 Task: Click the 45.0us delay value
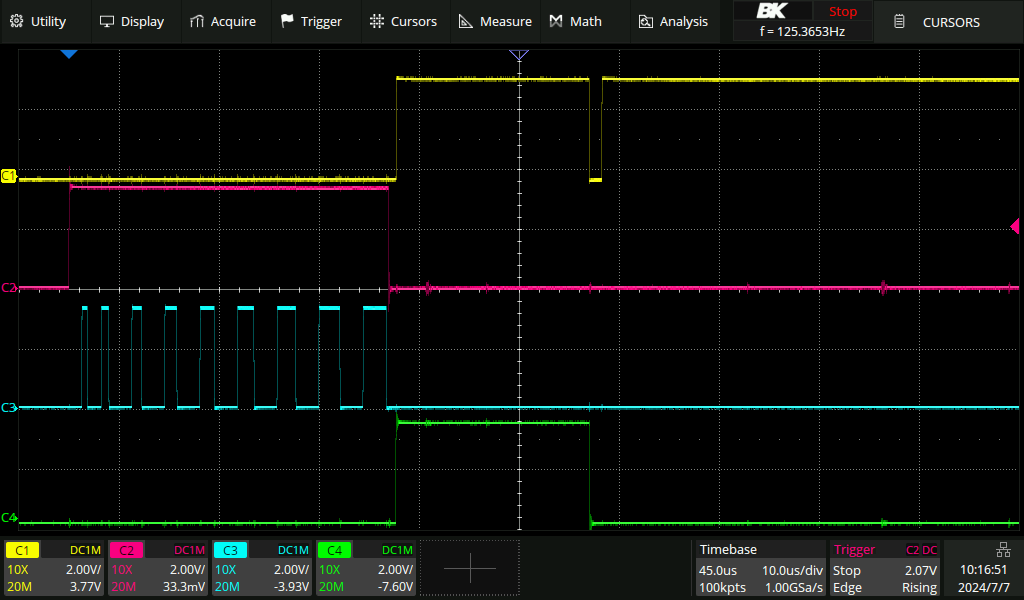[718, 570]
